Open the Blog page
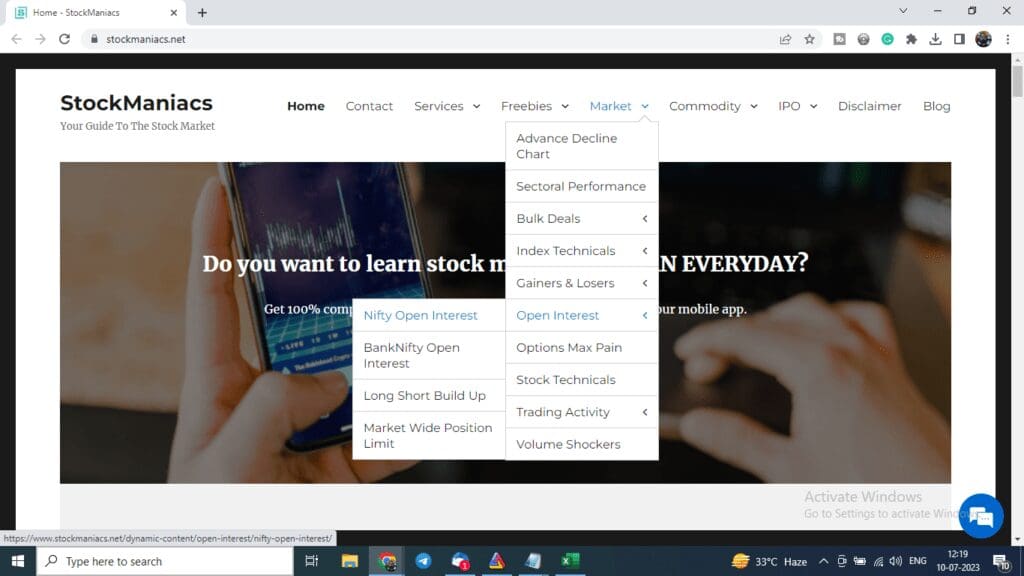This screenshot has width=1024, height=576. 936,106
